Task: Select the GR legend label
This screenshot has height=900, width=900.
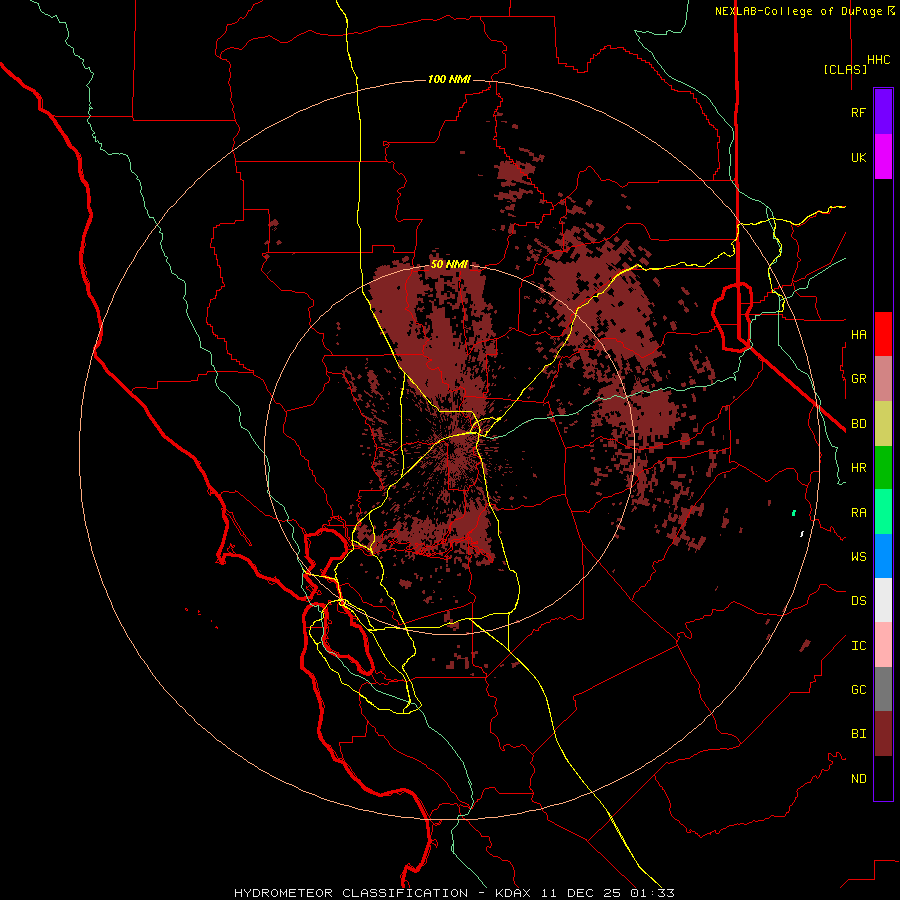Action: (858, 379)
